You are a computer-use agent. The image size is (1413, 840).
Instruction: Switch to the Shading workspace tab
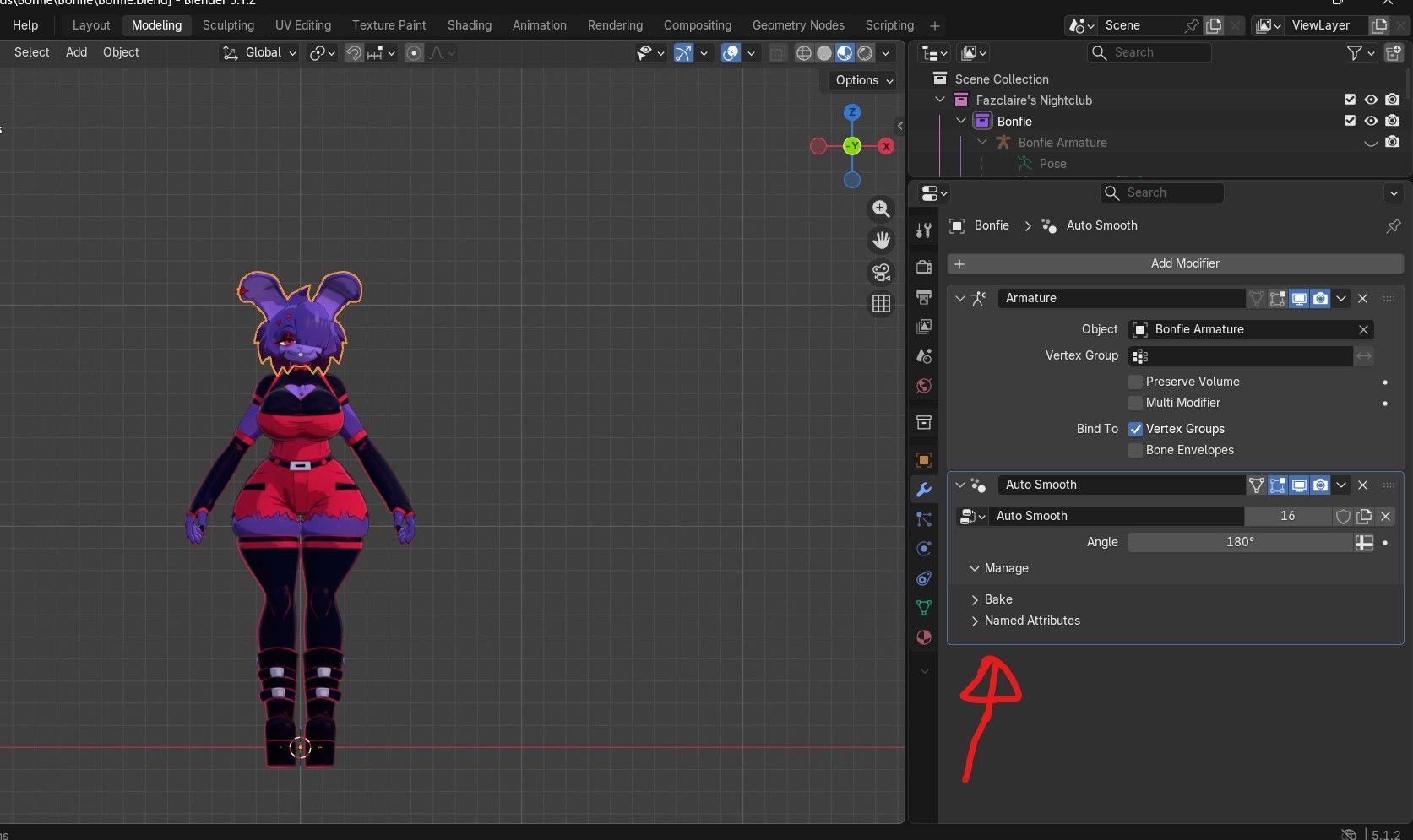click(x=470, y=25)
